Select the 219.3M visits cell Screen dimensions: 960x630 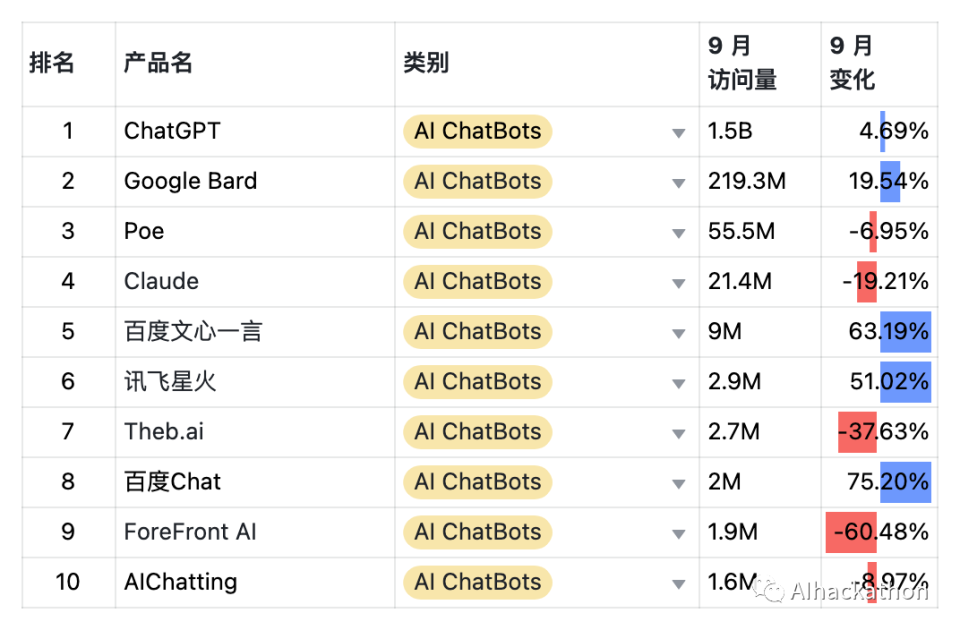click(747, 182)
